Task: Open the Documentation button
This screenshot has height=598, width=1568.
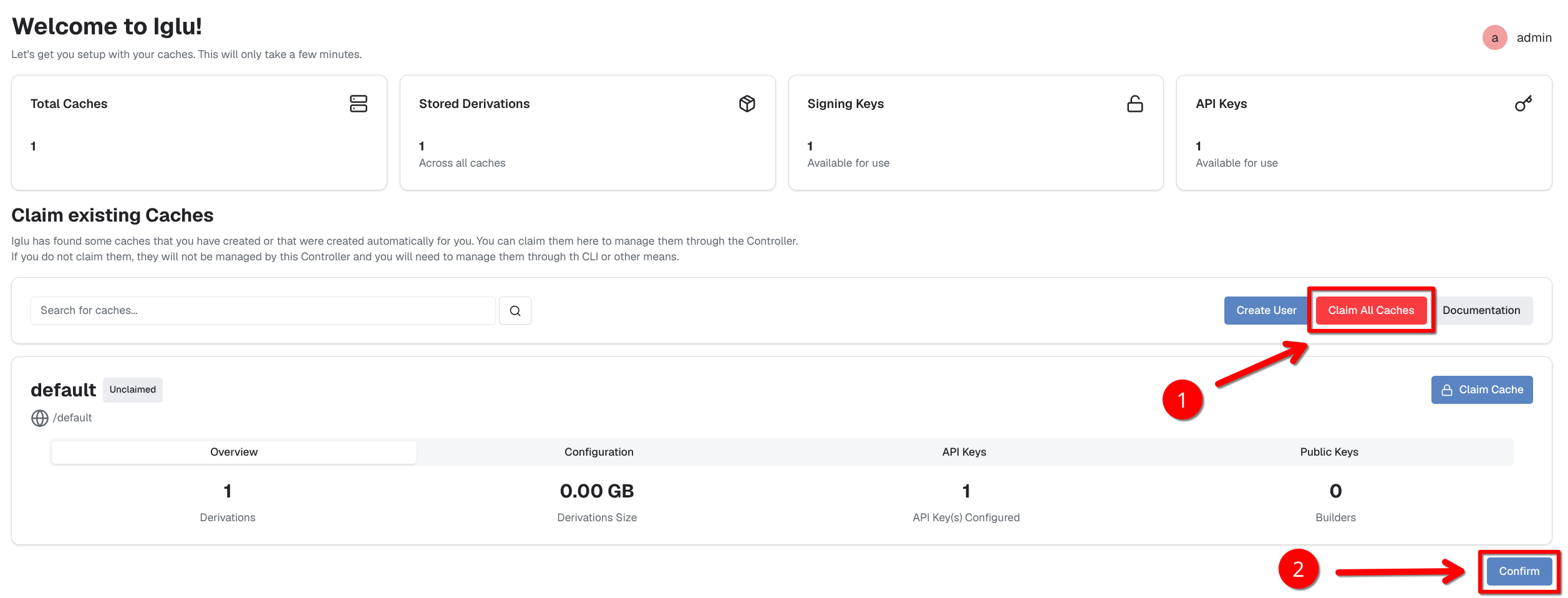Action: (1481, 311)
